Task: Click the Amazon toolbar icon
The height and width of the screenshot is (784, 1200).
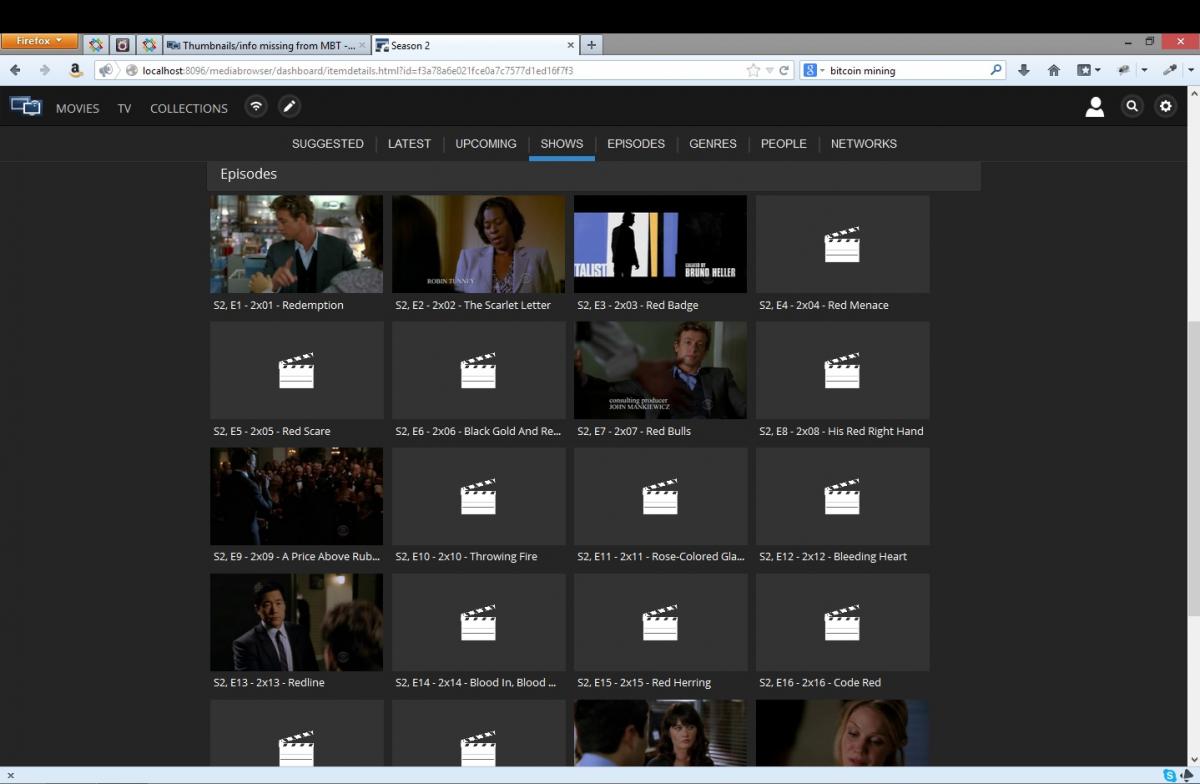Action: (x=75, y=70)
